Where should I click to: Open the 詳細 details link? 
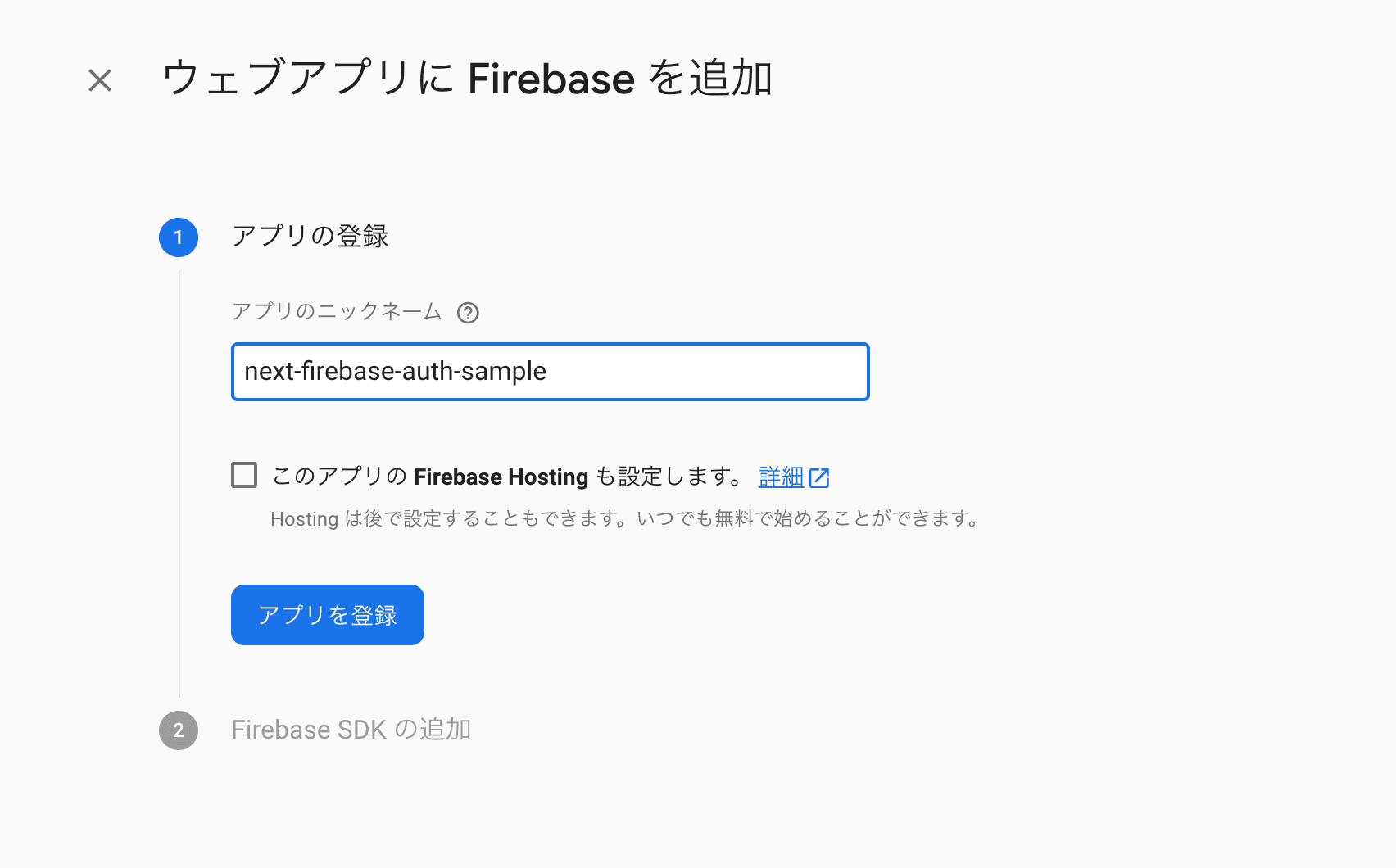click(781, 477)
